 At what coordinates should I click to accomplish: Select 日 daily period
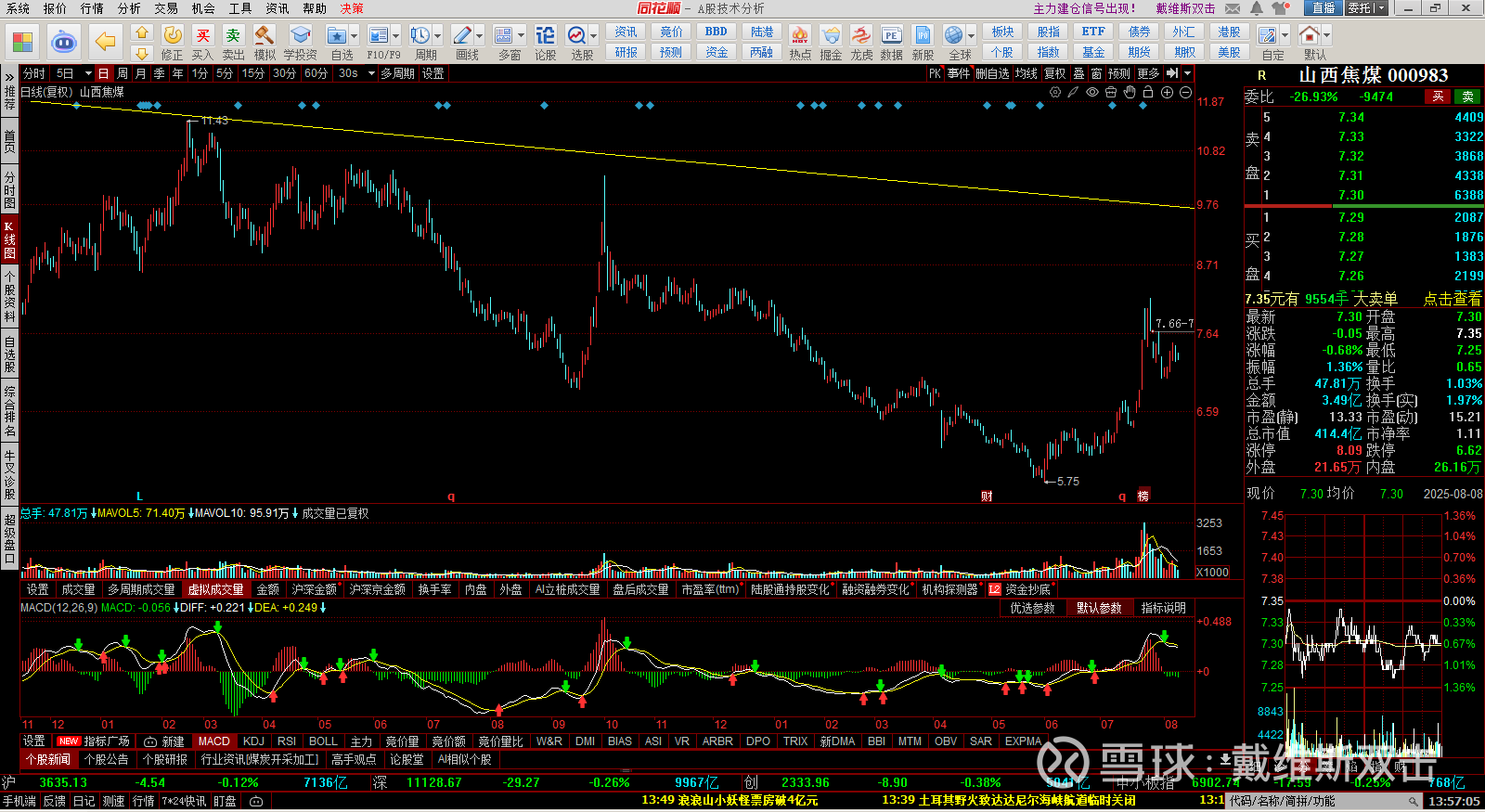point(104,73)
